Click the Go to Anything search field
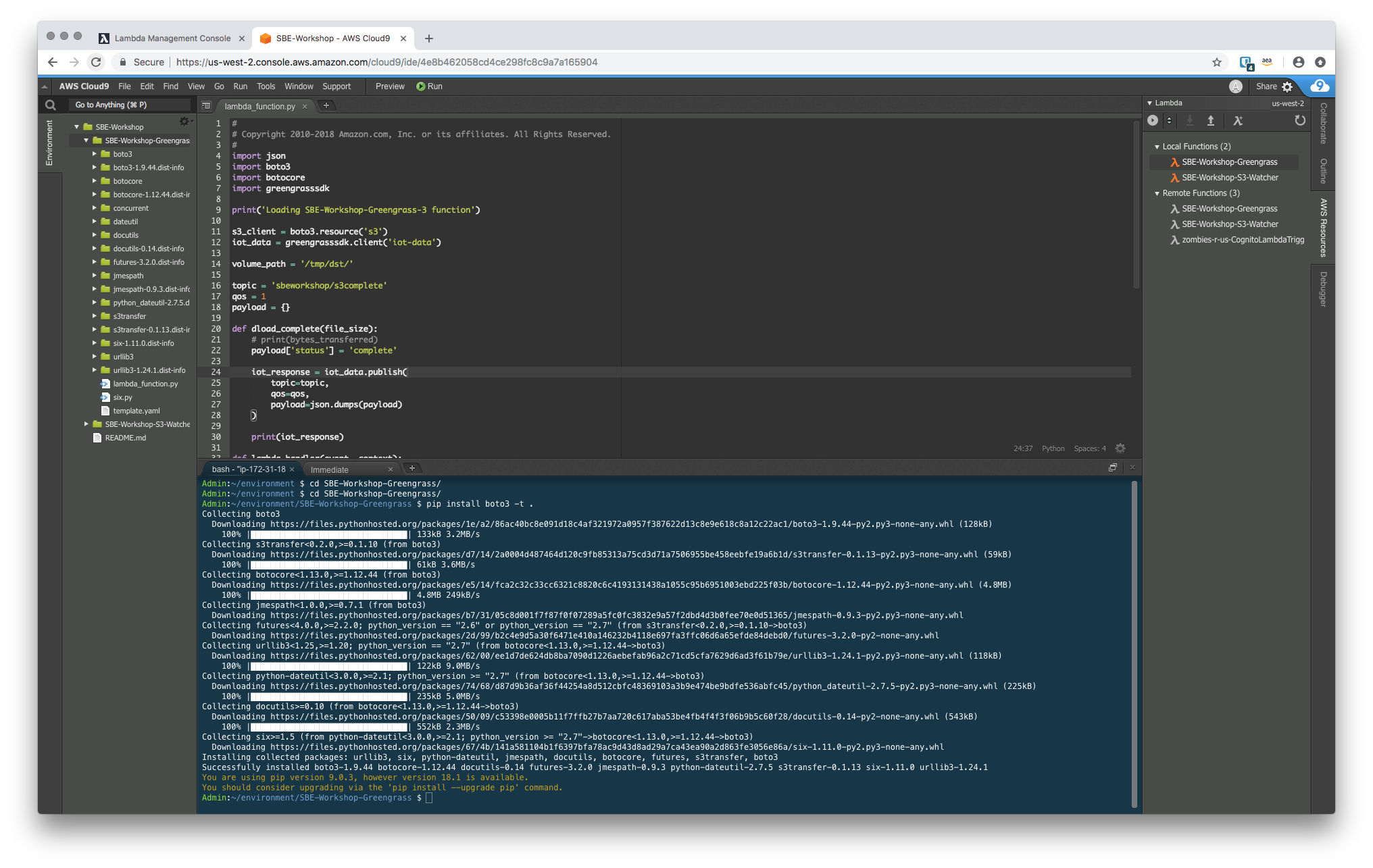 pyautogui.click(x=129, y=105)
